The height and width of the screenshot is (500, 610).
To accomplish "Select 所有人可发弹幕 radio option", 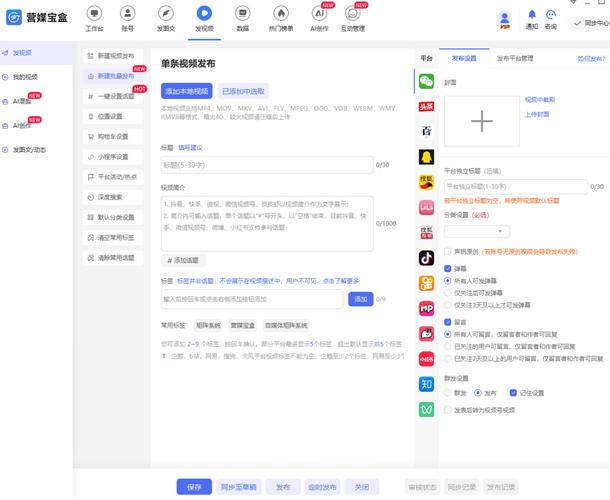I will pos(447,281).
